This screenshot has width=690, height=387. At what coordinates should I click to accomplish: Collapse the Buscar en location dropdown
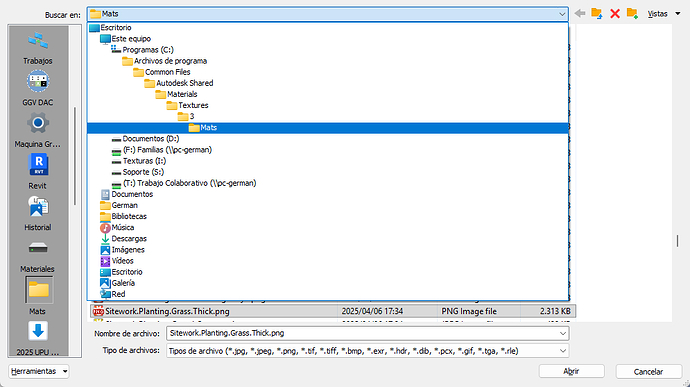(562, 14)
